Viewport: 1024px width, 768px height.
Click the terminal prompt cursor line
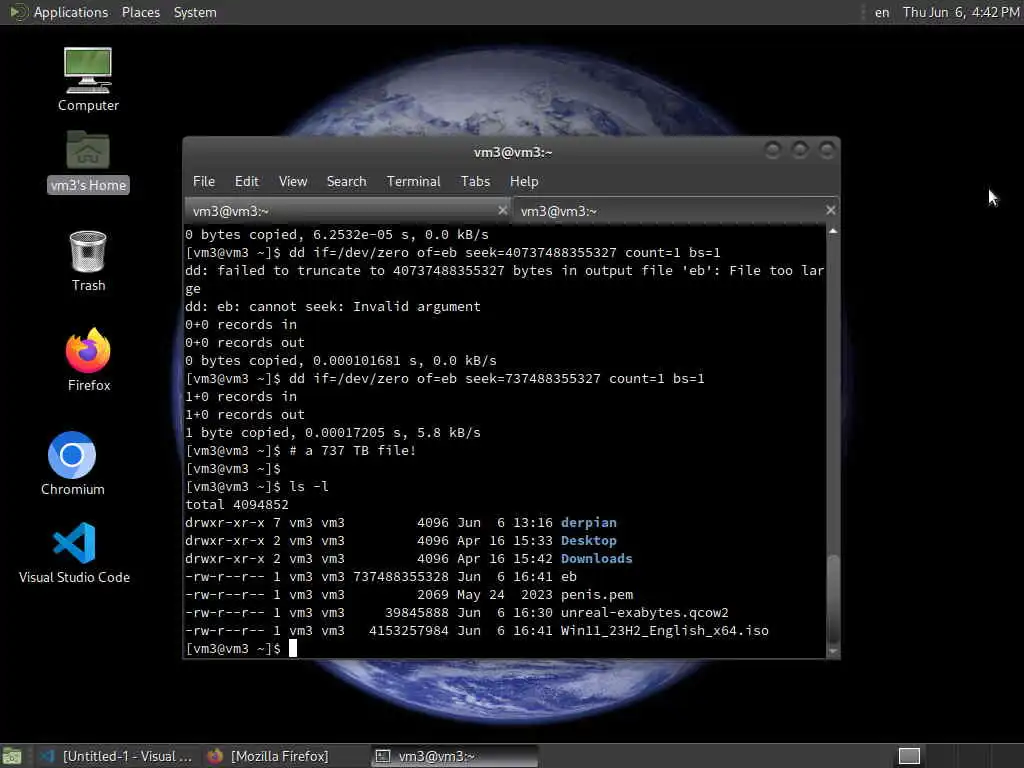[242, 648]
